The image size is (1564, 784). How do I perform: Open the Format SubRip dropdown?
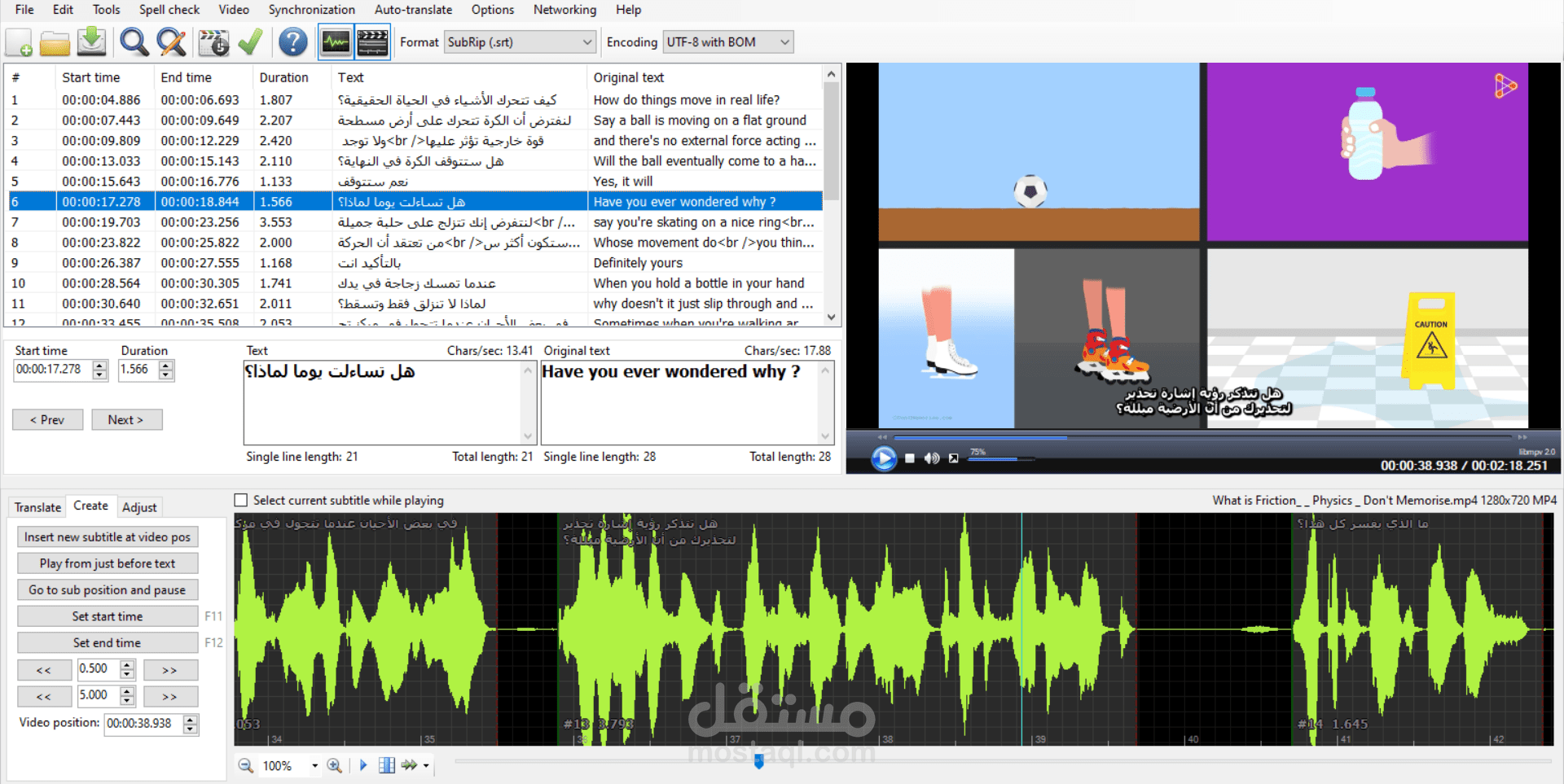point(520,42)
